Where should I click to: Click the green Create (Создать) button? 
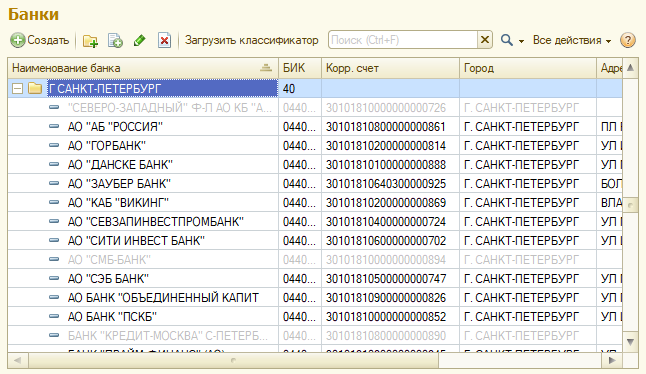[x=40, y=40]
